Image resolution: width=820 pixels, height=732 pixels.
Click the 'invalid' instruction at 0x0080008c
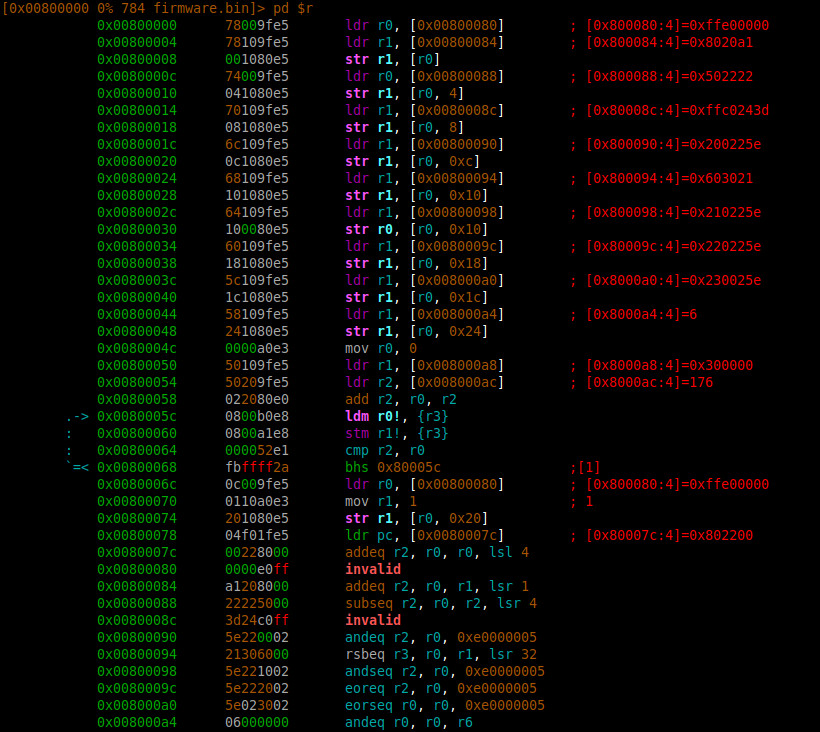(x=373, y=620)
